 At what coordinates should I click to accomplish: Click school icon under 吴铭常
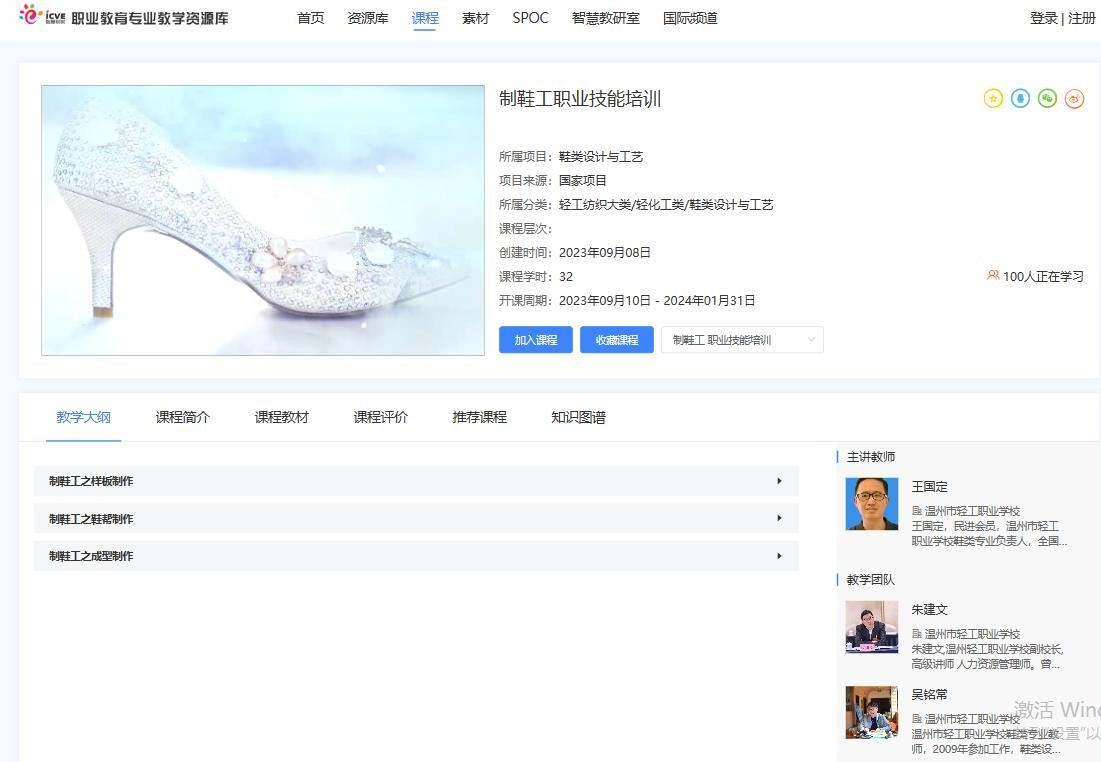(916, 718)
